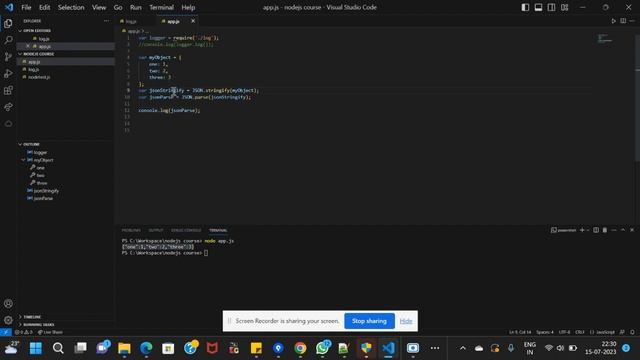Expand the Timeline section
Viewport: 640px width, 360px height.
32,317
